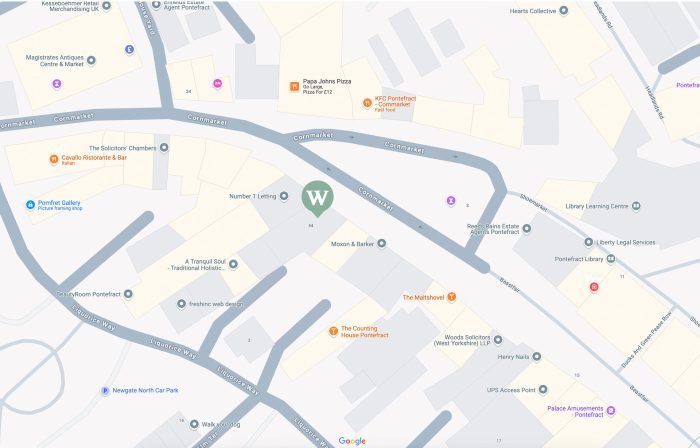
Task: Open Number 1 Letting place pin
Action: click(x=284, y=196)
